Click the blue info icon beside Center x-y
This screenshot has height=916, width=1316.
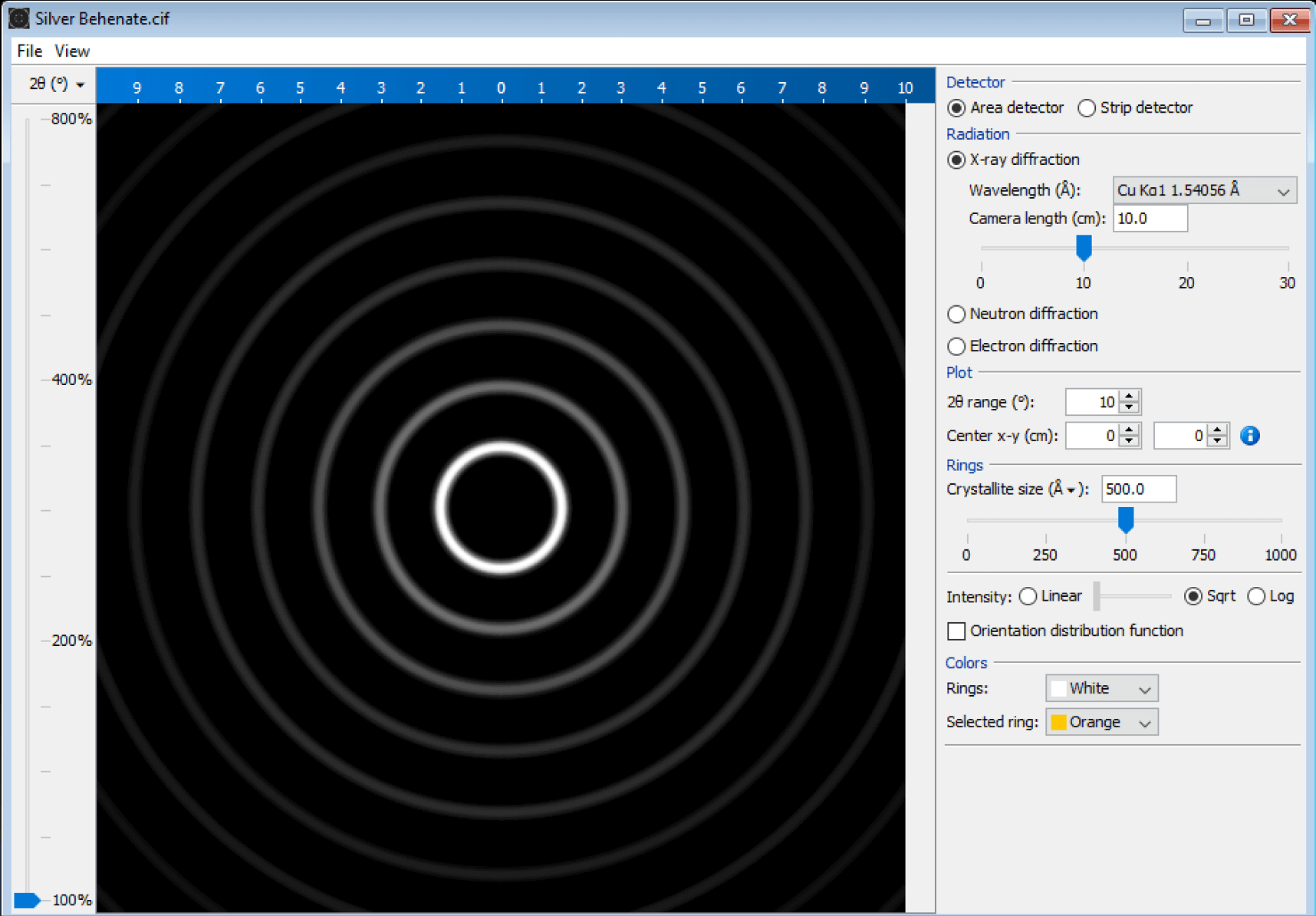click(1249, 436)
